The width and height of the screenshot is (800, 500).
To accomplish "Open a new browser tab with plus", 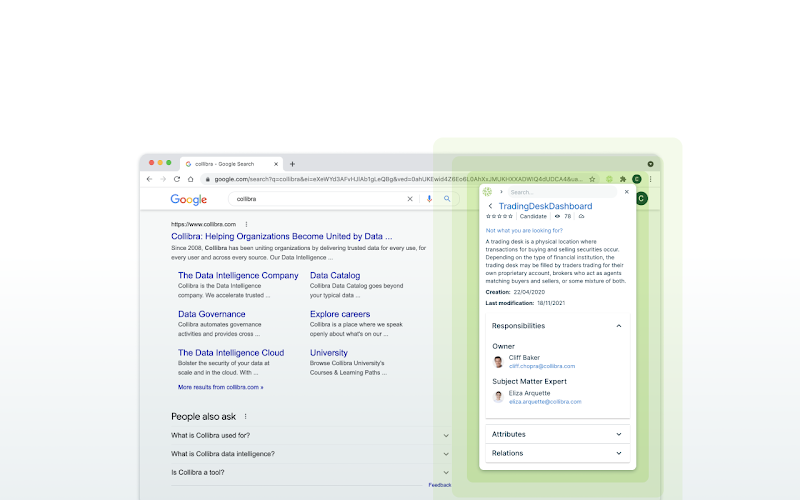I will [292, 163].
